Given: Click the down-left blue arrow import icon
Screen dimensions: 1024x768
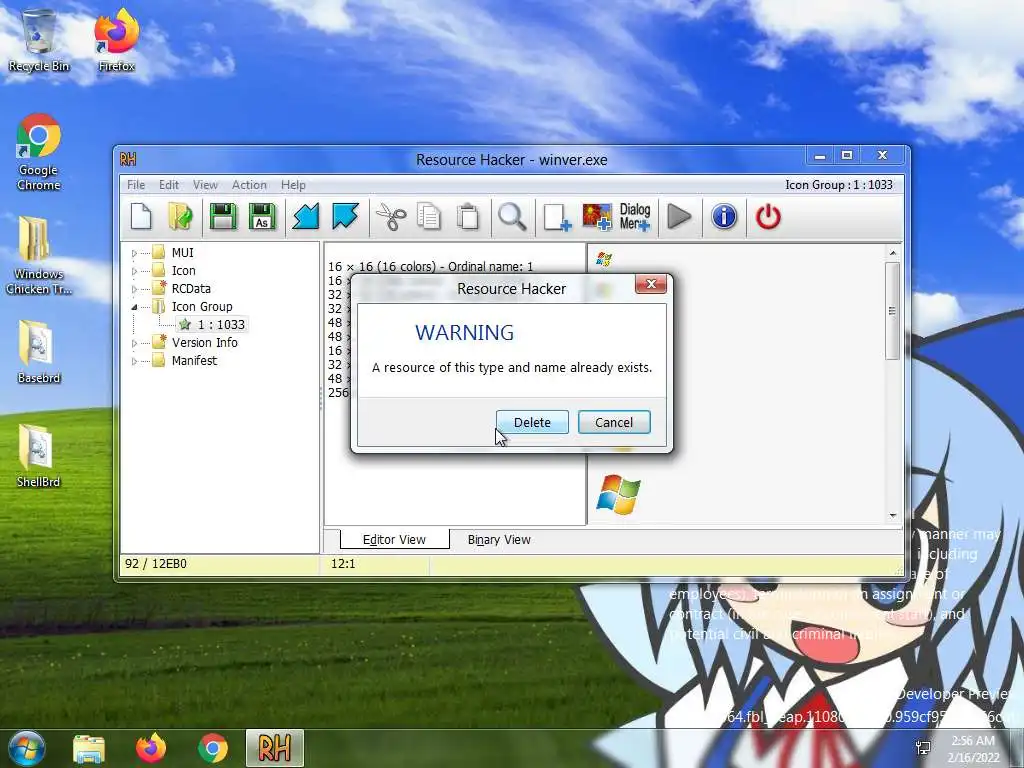Looking at the screenshot, I should pyautogui.click(x=305, y=217).
